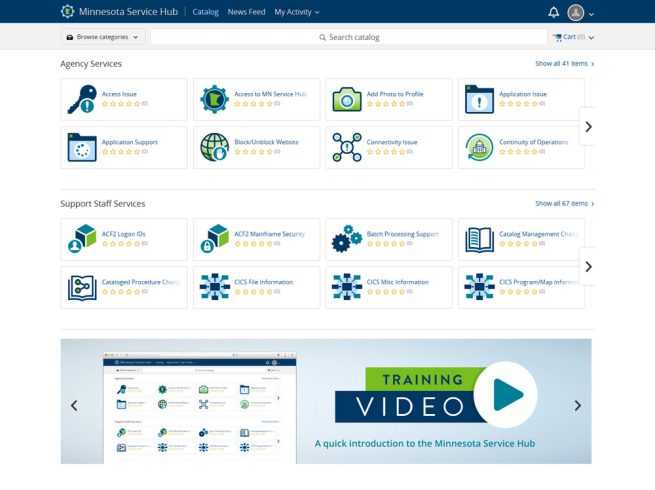This screenshot has height=490, width=655.
Task: Click the Application Issue window icon
Action: tap(479, 99)
